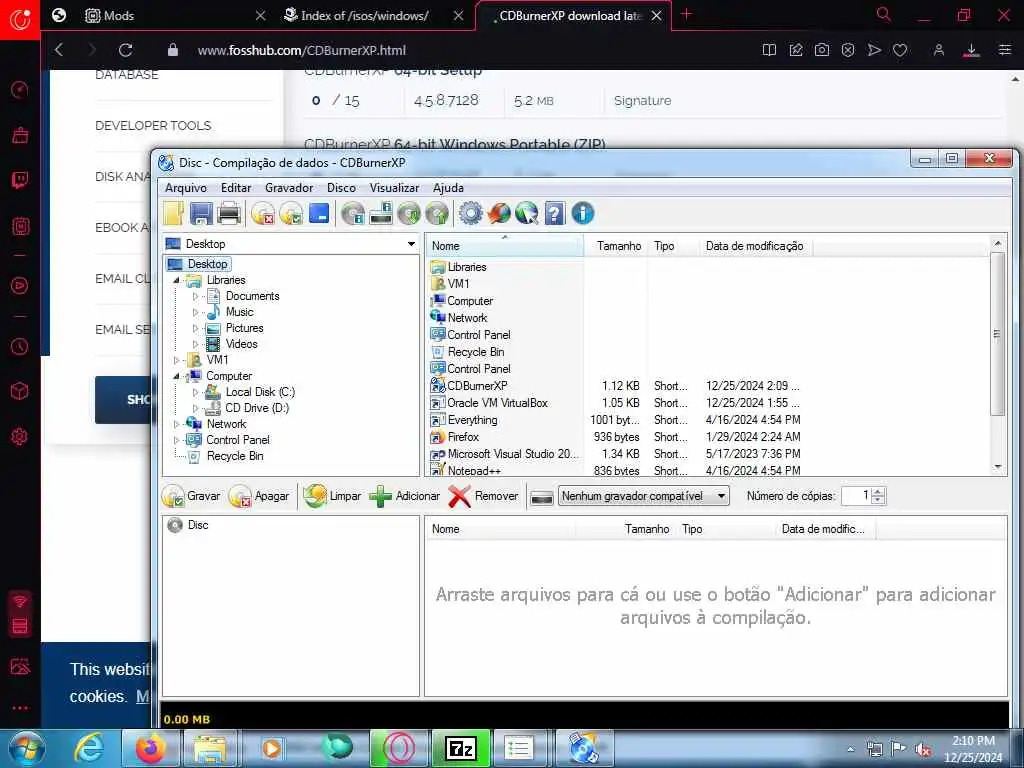Open the Desktop location dropdown
The width and height of the screenshot is (1024, 768).
(411, 244)
